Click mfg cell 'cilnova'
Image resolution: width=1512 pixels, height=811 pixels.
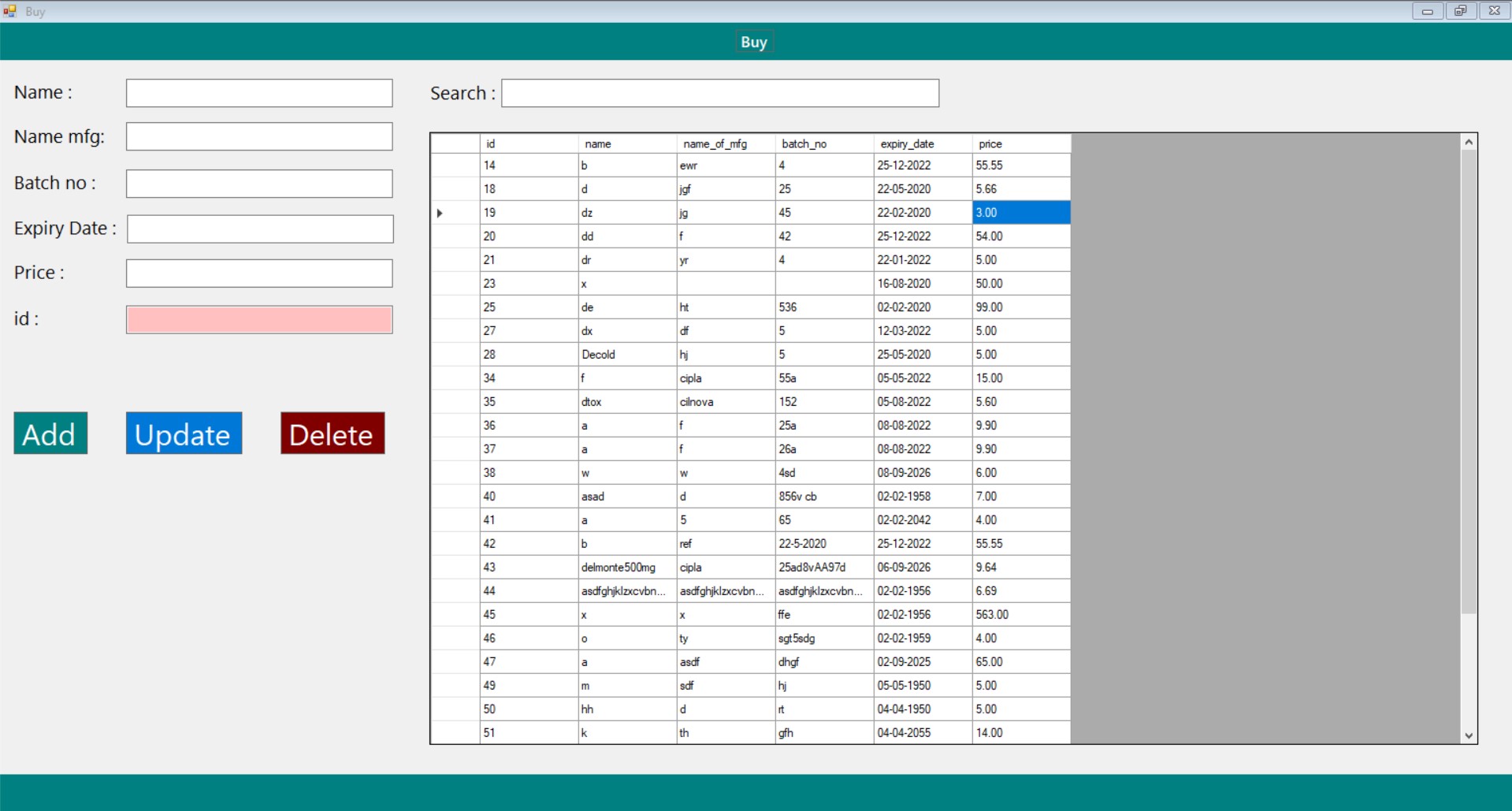(x=726, y=402)
